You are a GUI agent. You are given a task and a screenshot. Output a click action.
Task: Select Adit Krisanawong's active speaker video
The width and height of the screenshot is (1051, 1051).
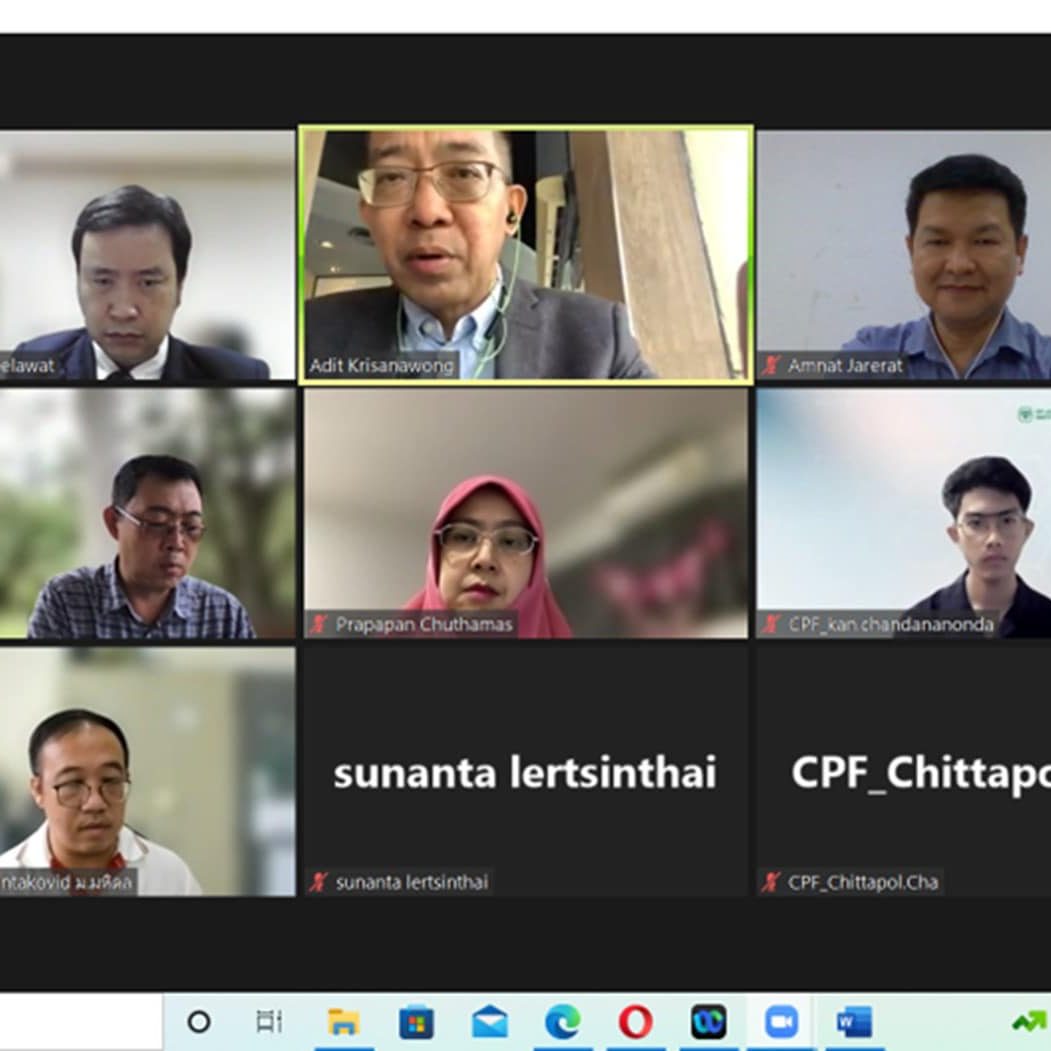(x=526, y=255)
